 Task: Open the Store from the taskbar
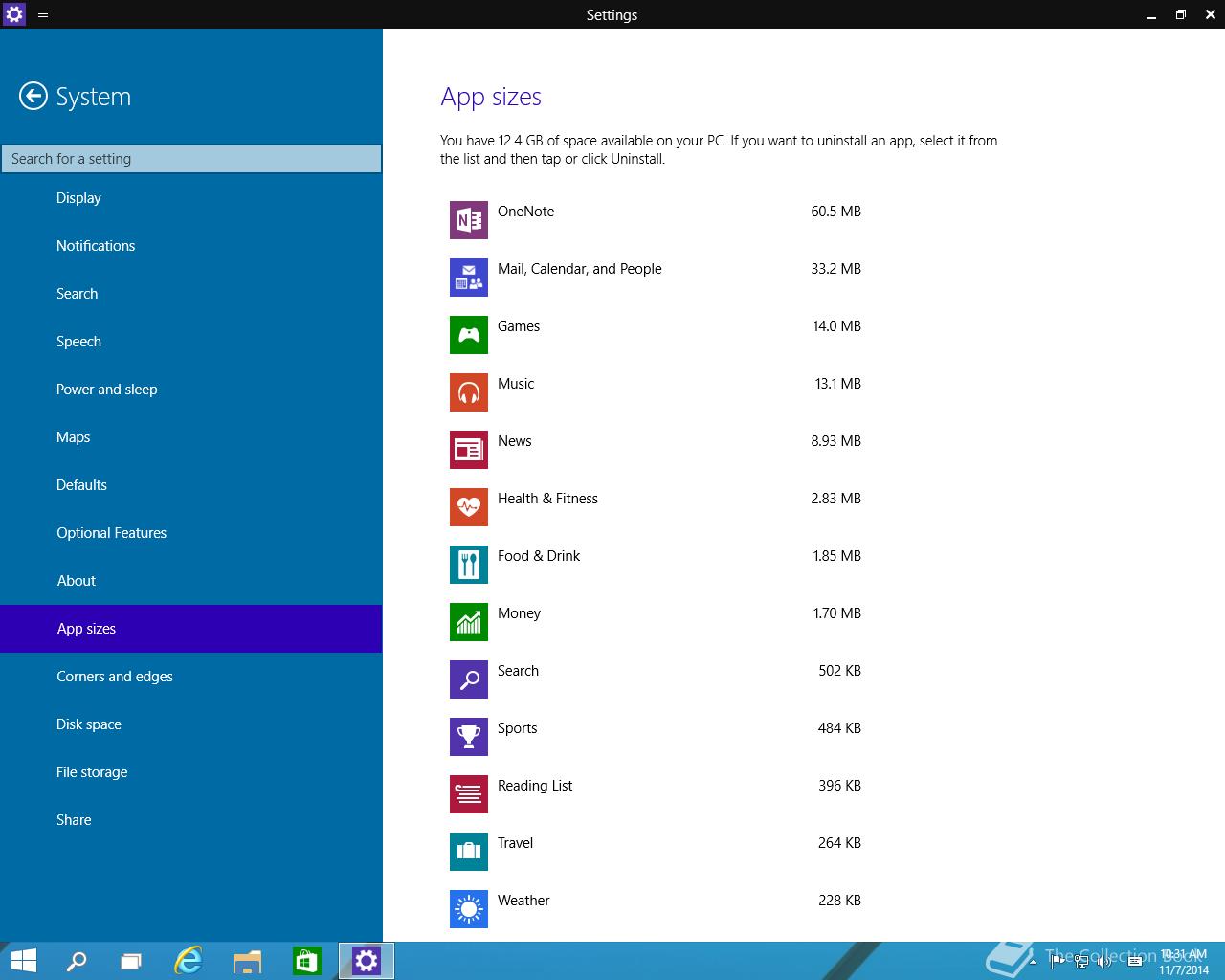[306, 961]
